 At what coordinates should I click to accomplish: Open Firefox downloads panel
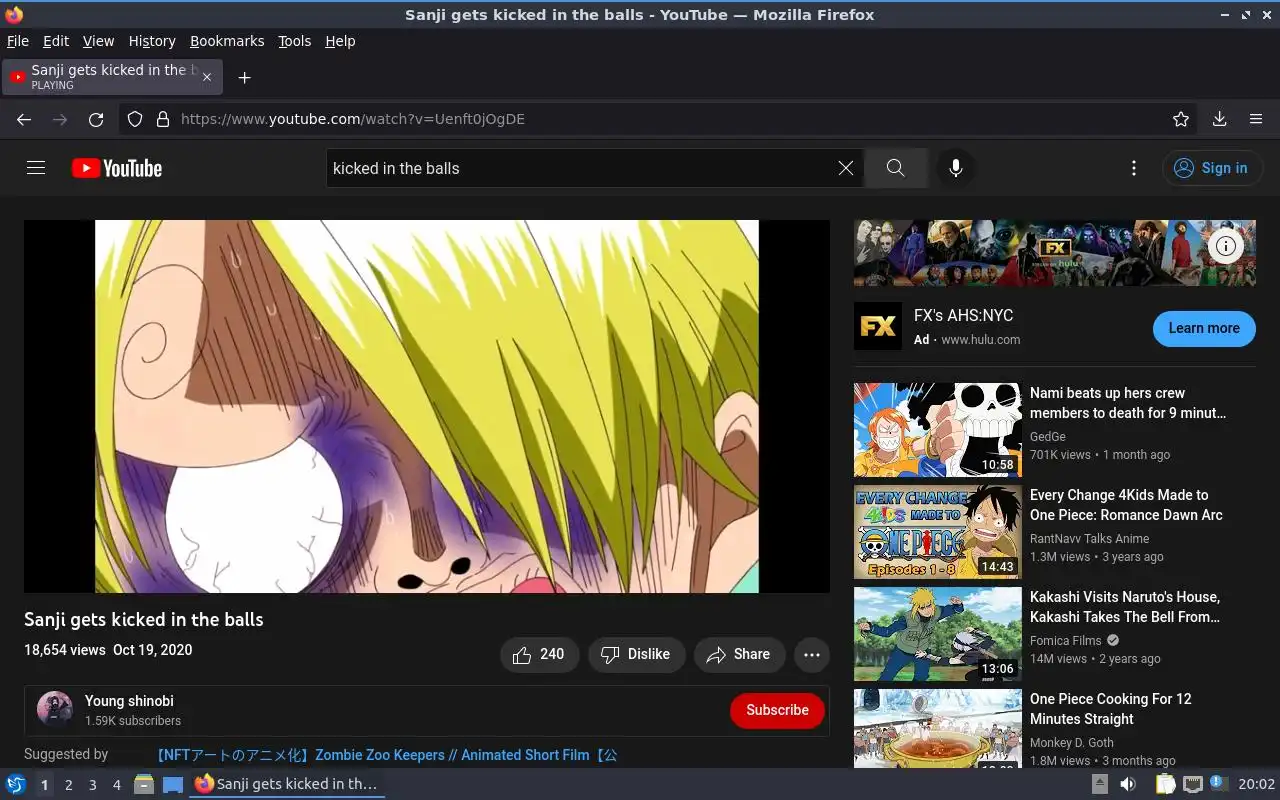tap(1219, 119)
